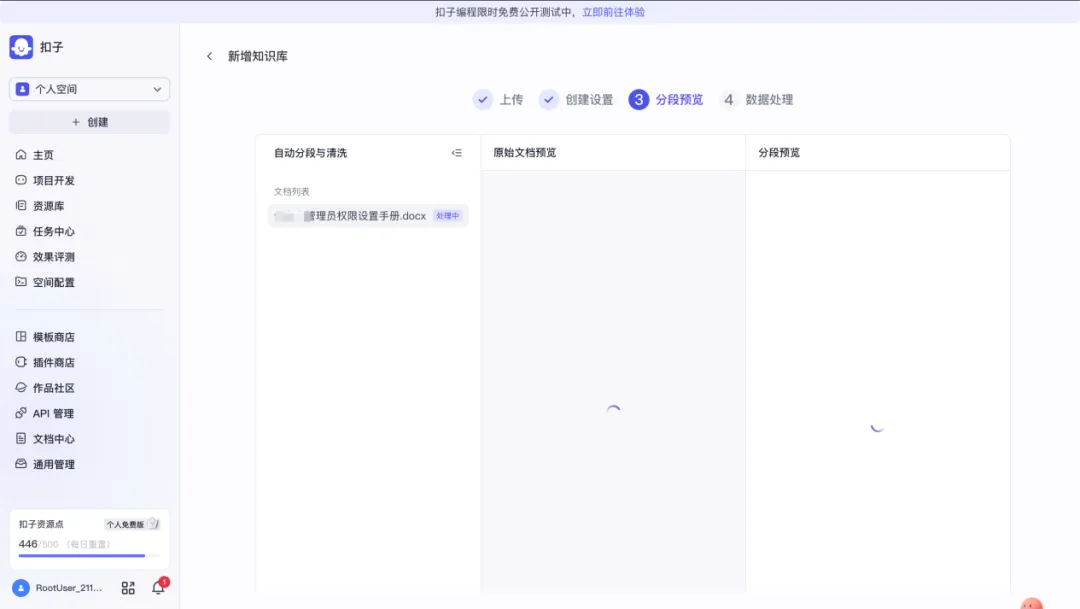Select the 管理员权限设置手册.docx document
1080x609 pixels.
click(368, 216)
